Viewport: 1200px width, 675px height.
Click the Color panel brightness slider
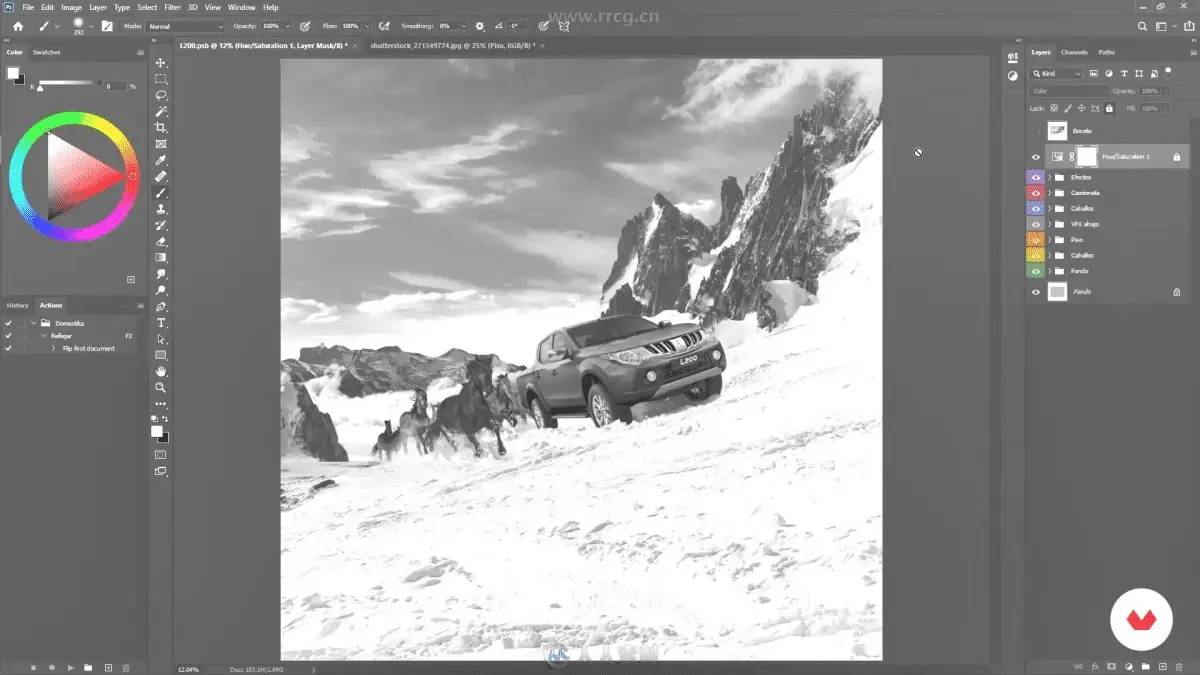[68, 83]
